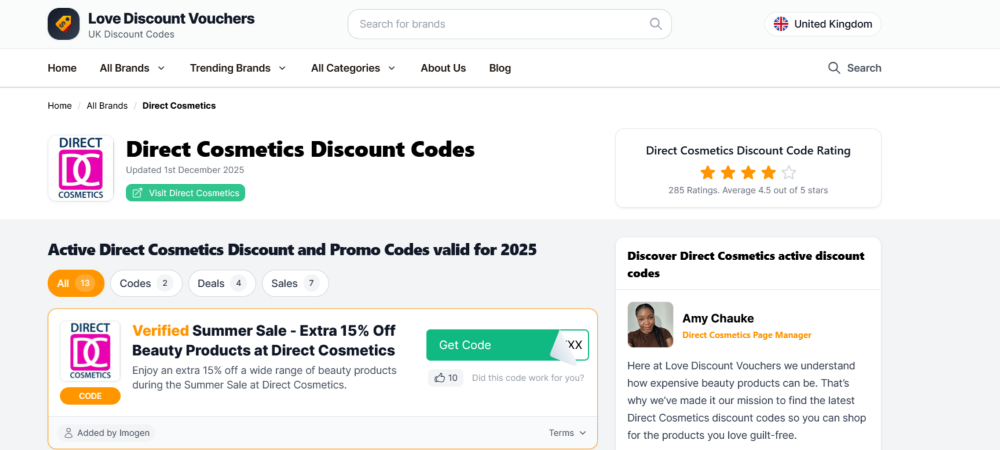Click the thumbs up icon on Summer Sale offer
Screen dimensions: 1000x450
[x=439, y=378]
